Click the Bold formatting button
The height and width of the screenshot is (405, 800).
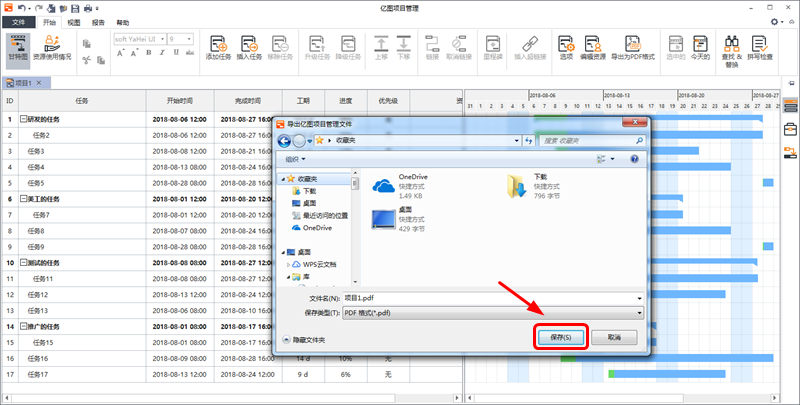[148, 53]
